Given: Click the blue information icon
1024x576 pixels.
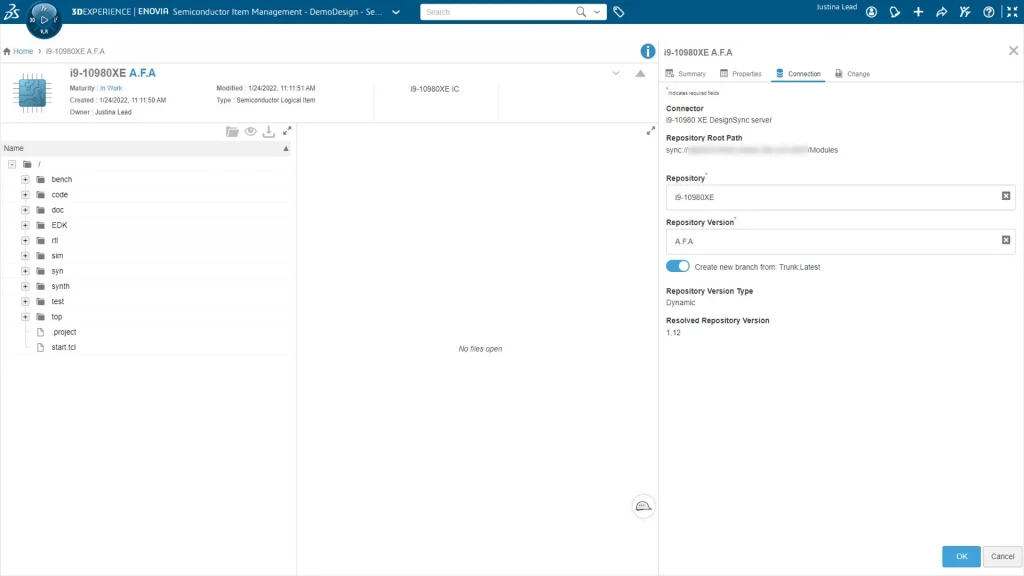Looking at the screenshot, I should pos(647,51).
